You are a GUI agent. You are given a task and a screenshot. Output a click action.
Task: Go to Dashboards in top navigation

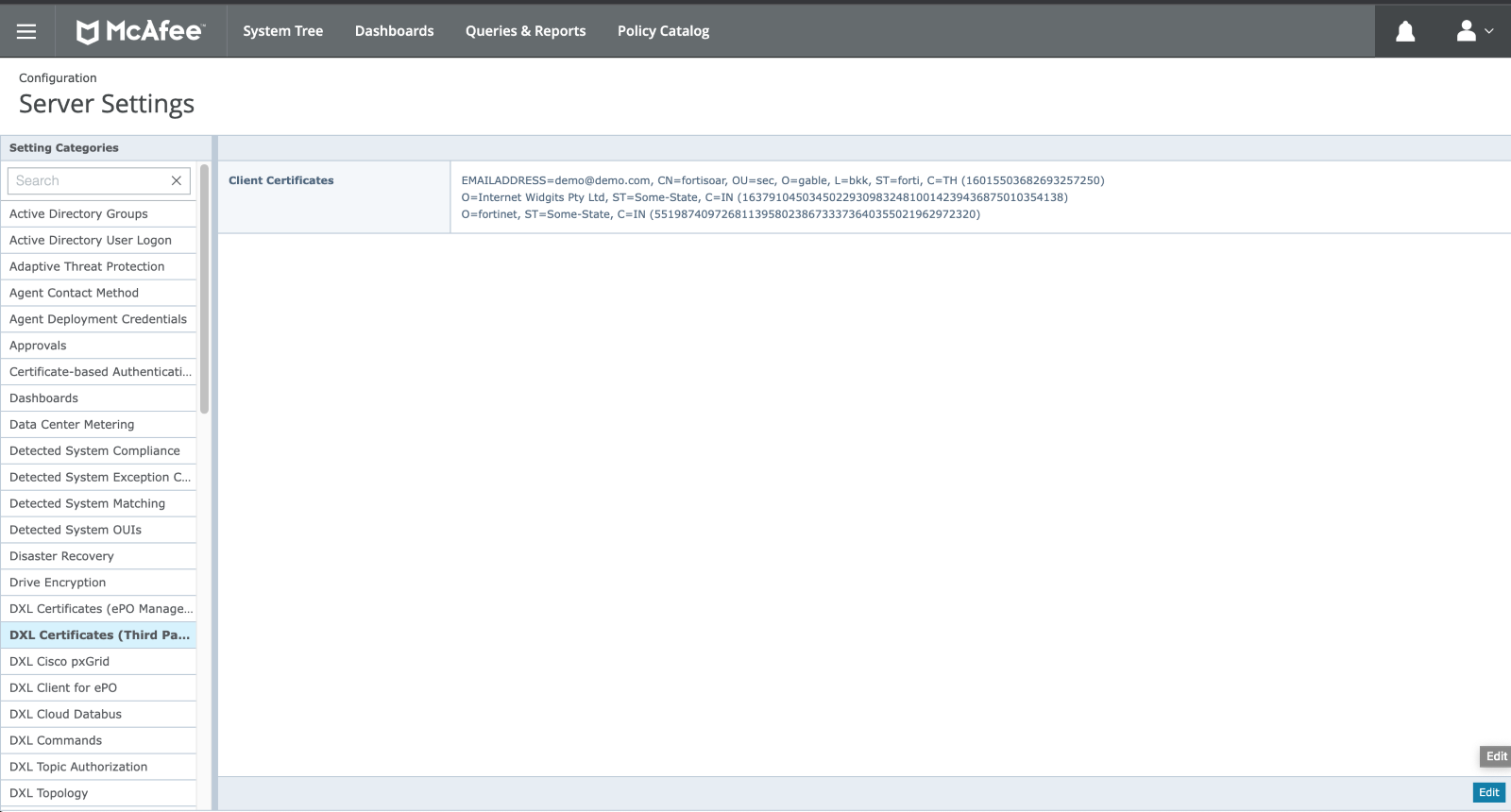point(394,31)
